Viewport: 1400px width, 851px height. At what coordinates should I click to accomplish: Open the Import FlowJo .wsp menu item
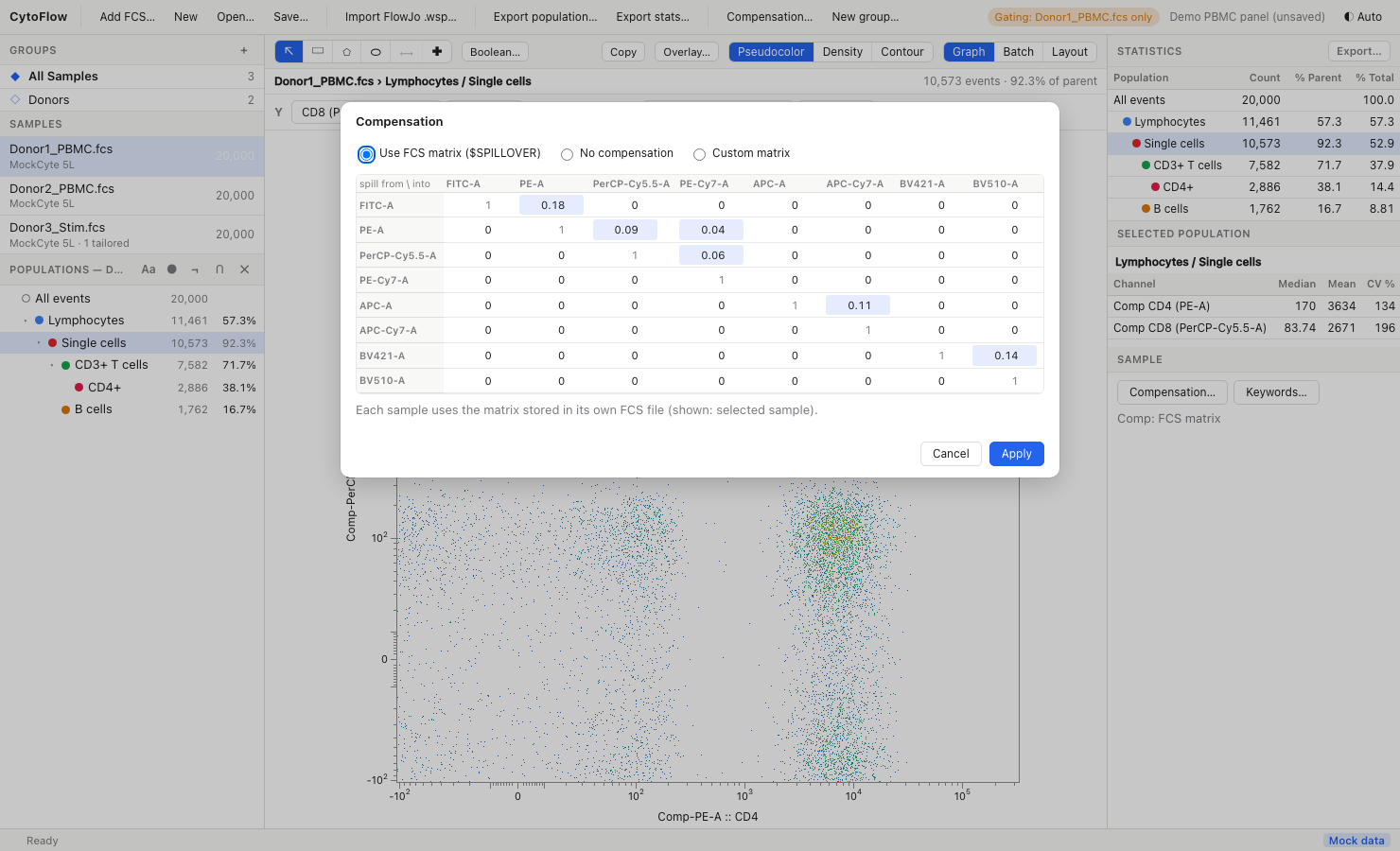401,17
